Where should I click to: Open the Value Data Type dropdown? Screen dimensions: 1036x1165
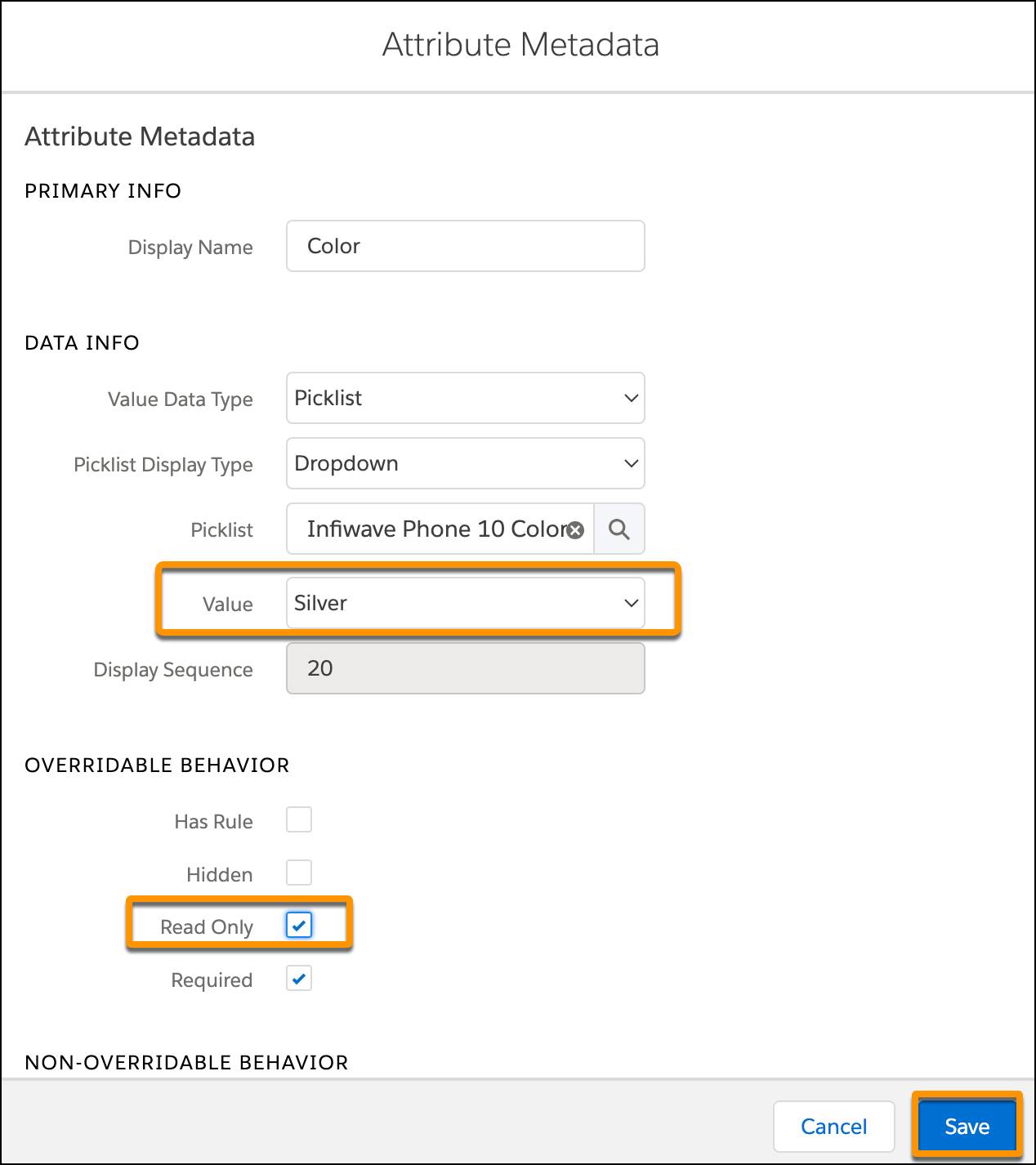tap(466, 398)
